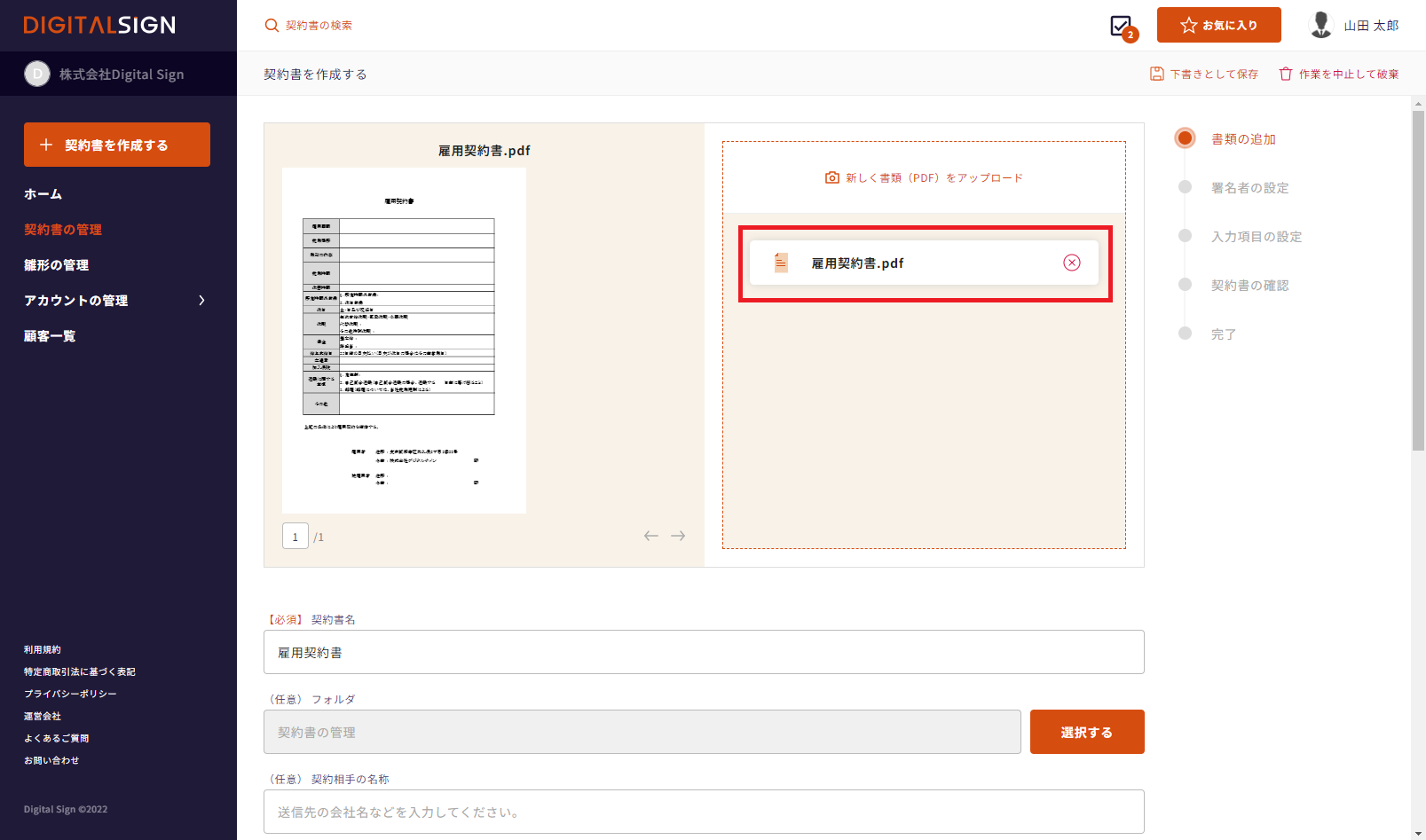Viewport: 1426px width, 840px height.
Task: Open 雛形の管理 in the sidebar
Action: (x=56, y=265)
